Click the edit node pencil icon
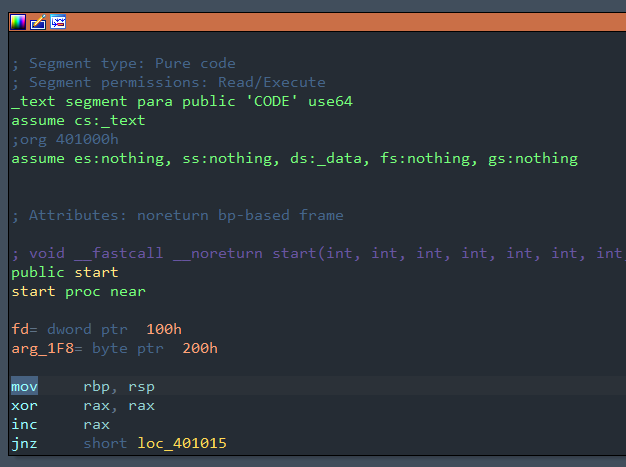The width and height of the screenshot is (626, 467). coord(38,21)
